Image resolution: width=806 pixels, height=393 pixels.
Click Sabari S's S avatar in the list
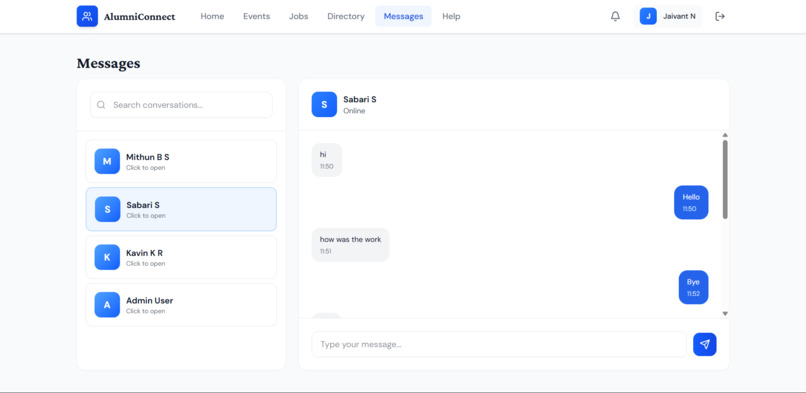click(x=107, y=209)
